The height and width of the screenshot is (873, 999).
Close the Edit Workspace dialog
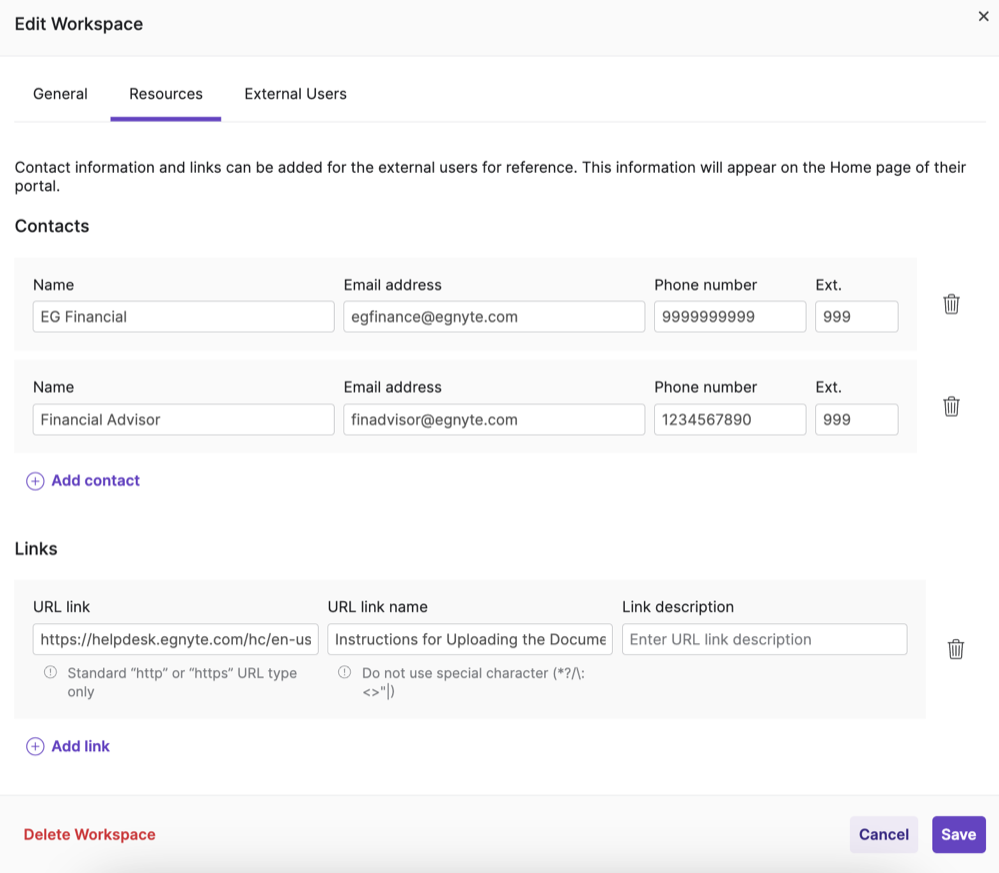[984, 17]
